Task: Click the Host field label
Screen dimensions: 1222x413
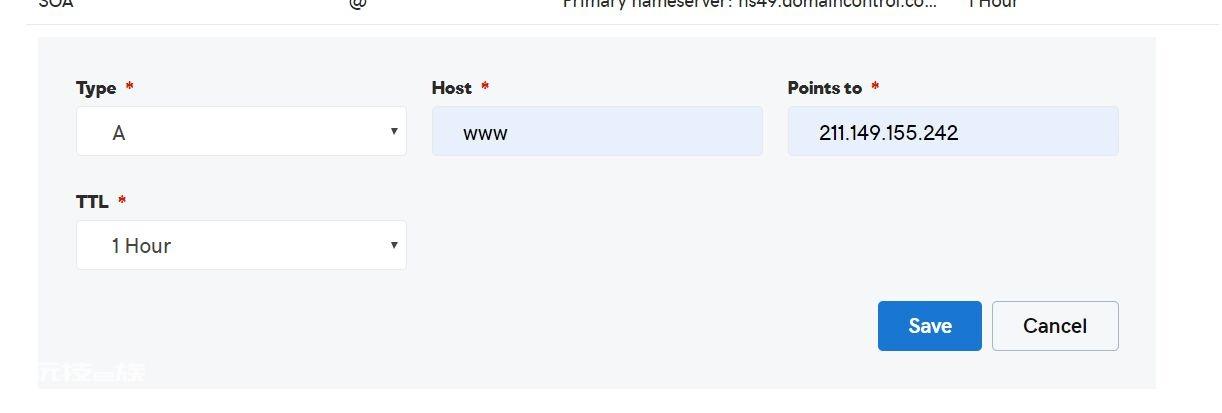Action: pos(451,88)
